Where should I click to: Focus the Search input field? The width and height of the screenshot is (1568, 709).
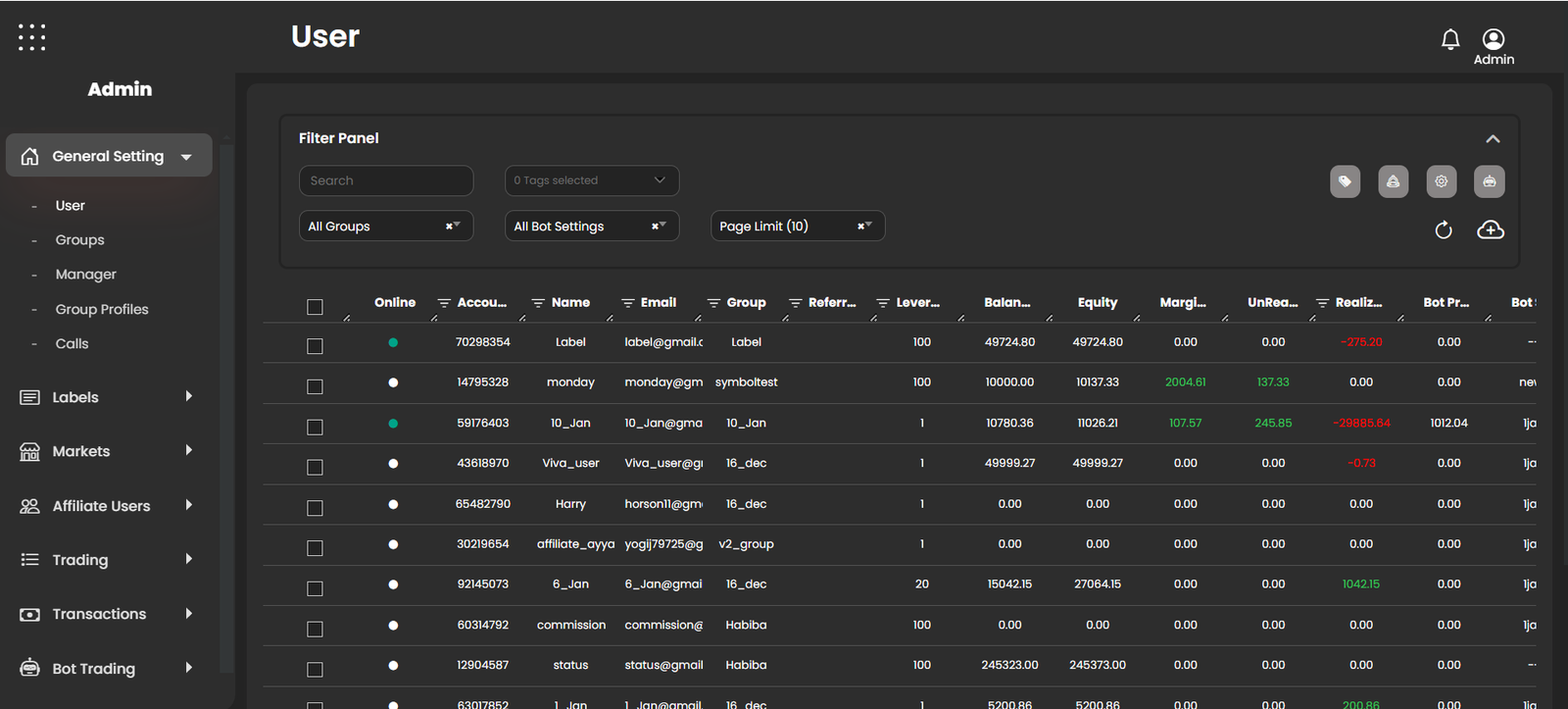[386, 180]
